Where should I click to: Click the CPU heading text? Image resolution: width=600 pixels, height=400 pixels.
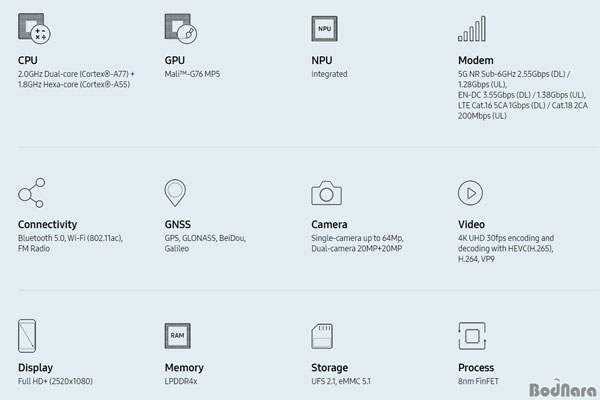pos(28,60)
